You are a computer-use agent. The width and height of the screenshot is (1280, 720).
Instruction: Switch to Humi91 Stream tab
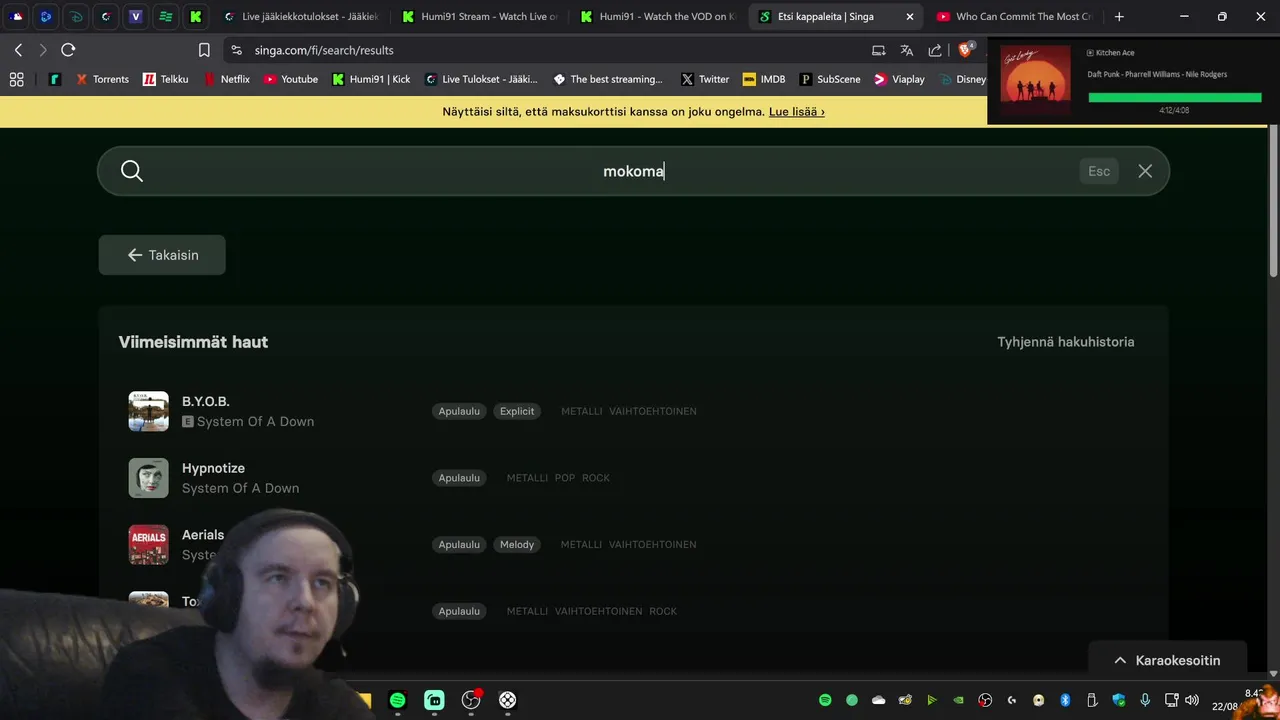pyautogui.click(x=479, y=17)
